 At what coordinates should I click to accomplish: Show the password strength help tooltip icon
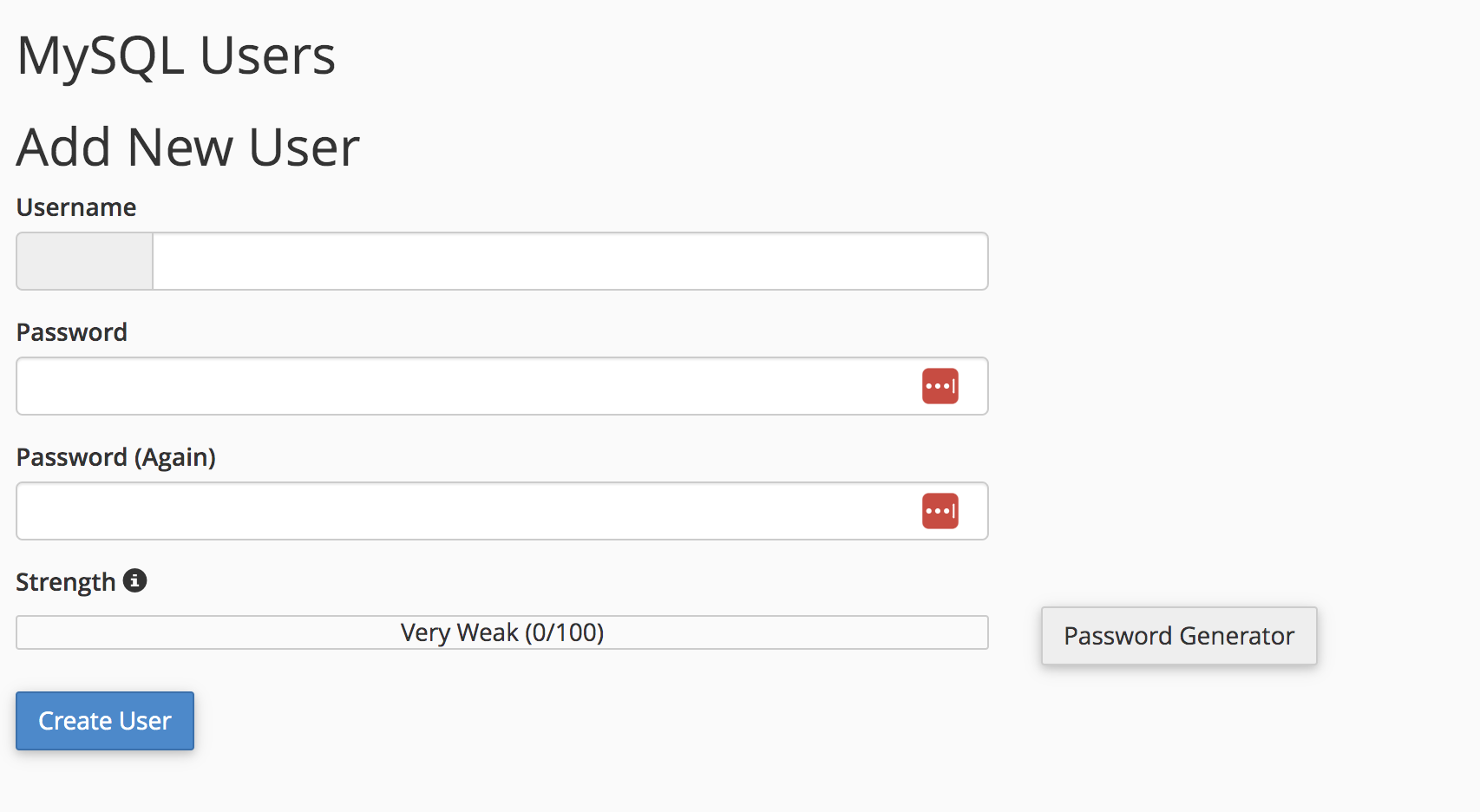(x=134, y=580)
